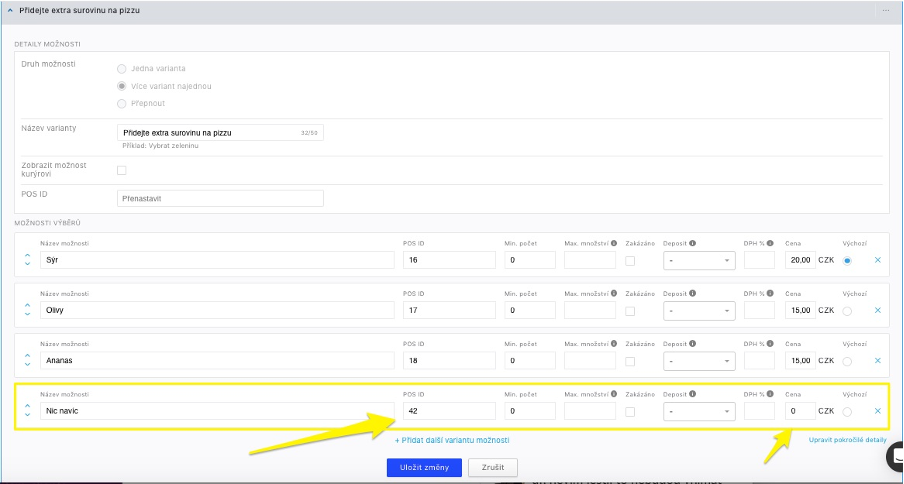Show DPH % info icon in Sýr row

pos(770,243)
